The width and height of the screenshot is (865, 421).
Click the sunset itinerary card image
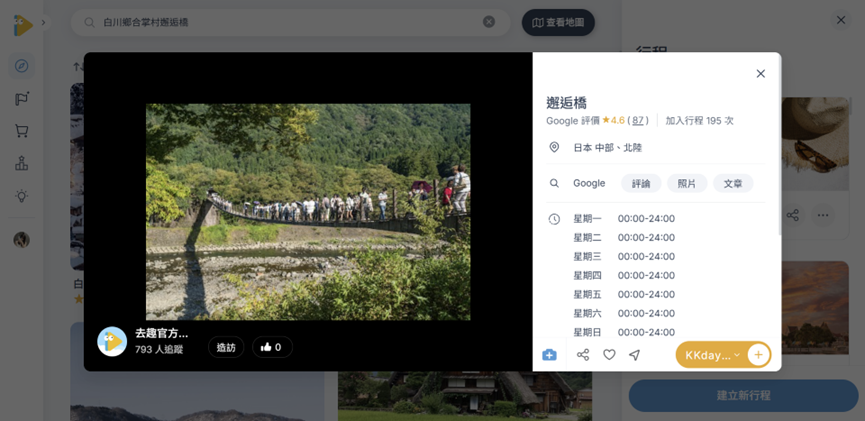815,307
